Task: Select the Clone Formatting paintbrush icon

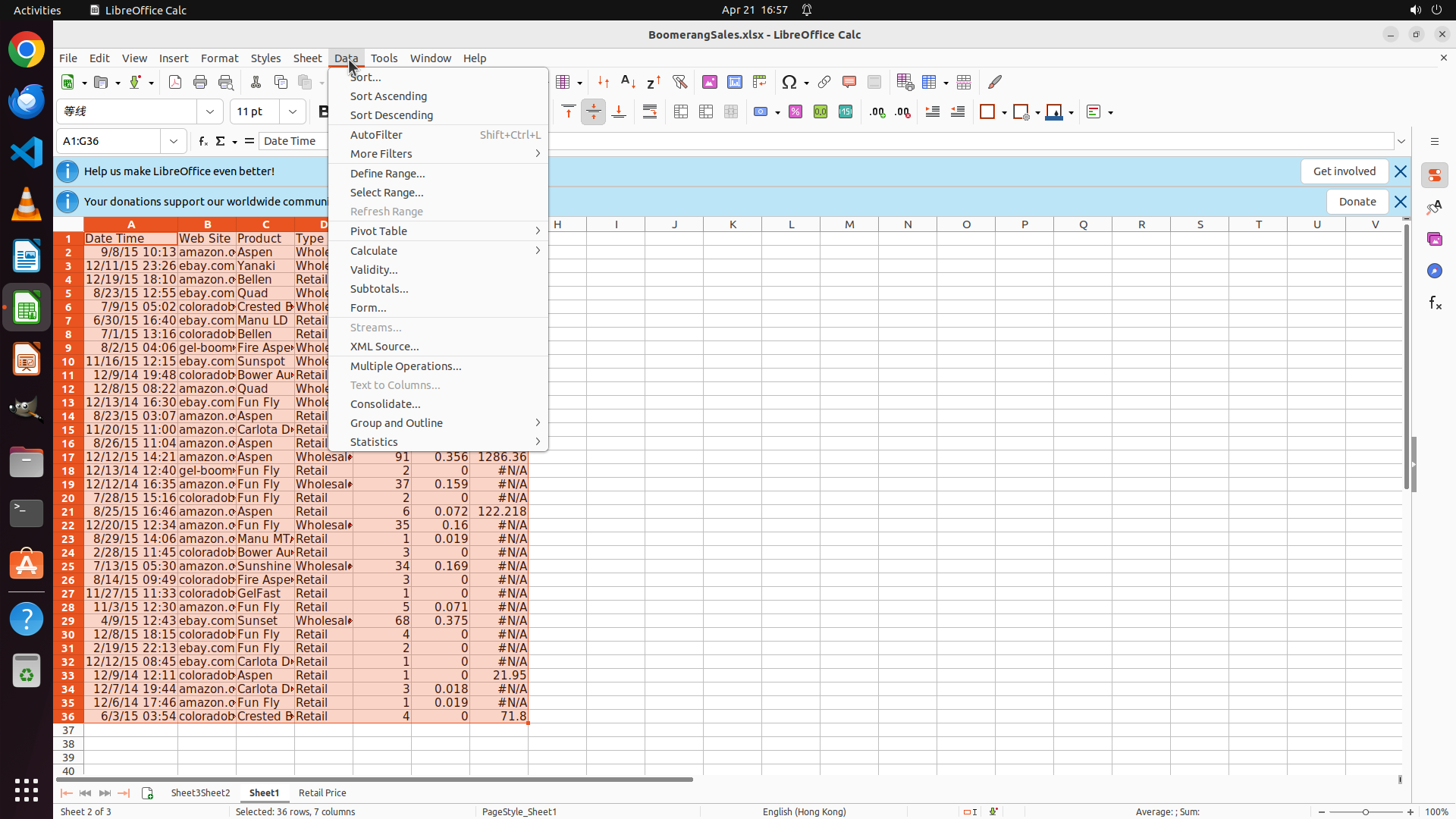Action: point(995,82)
